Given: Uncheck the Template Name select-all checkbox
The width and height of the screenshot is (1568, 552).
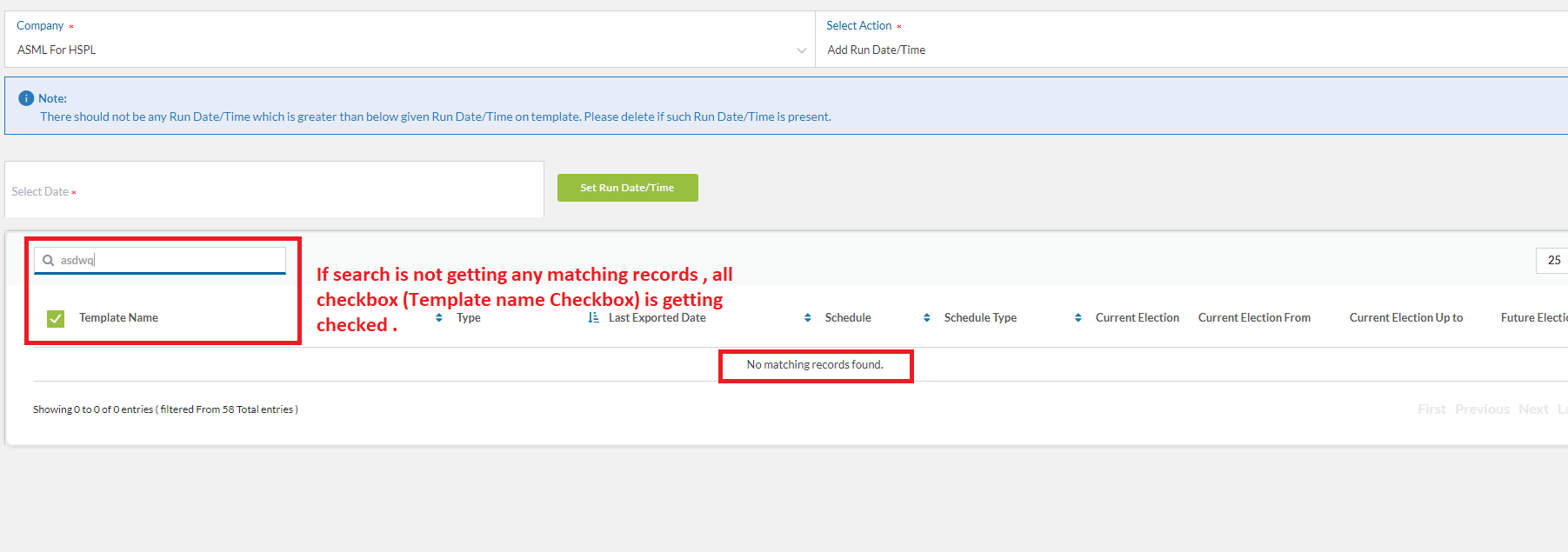Looking at the screenshot, I should [56, 319].
